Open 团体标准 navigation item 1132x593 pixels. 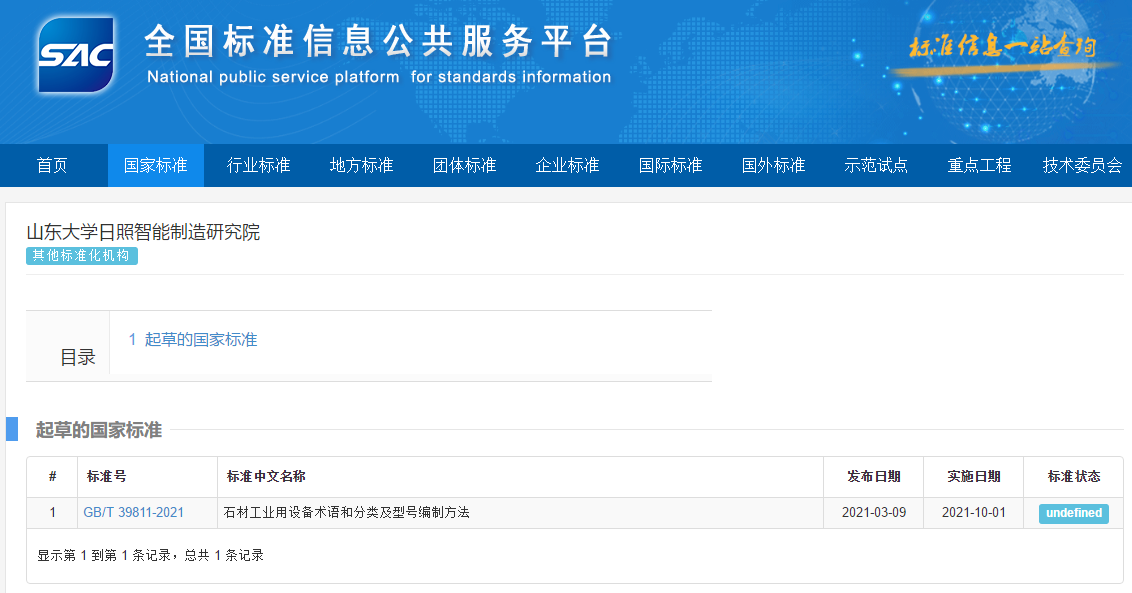464,165
